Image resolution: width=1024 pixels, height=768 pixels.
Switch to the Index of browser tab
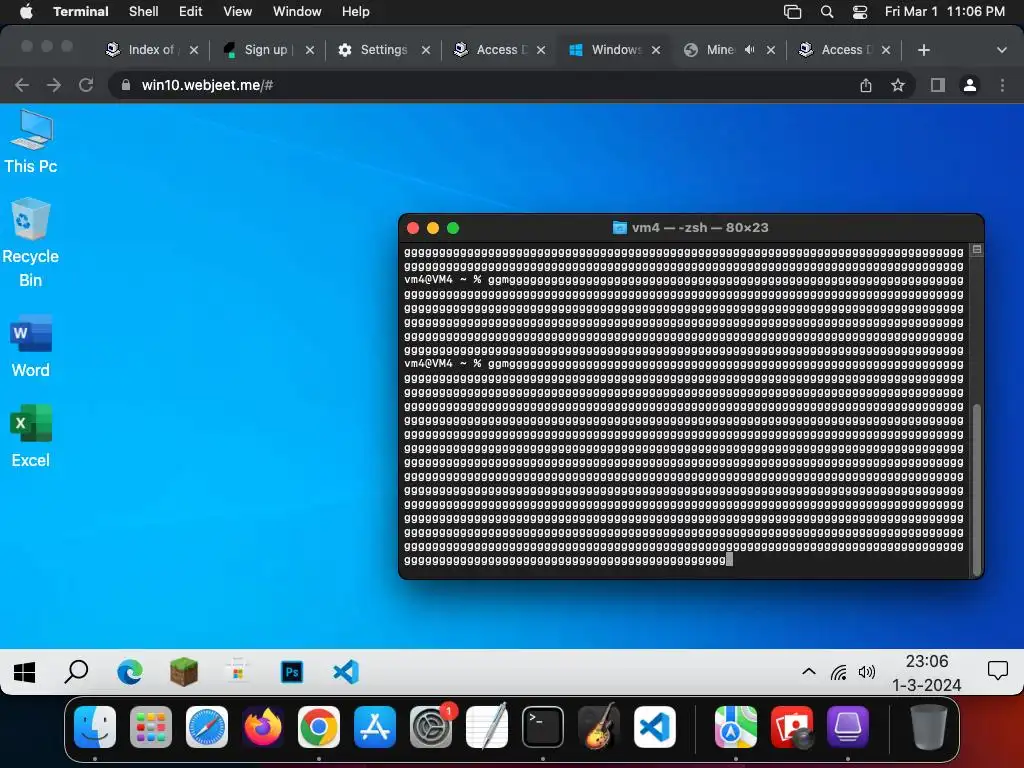click(151, 50)
